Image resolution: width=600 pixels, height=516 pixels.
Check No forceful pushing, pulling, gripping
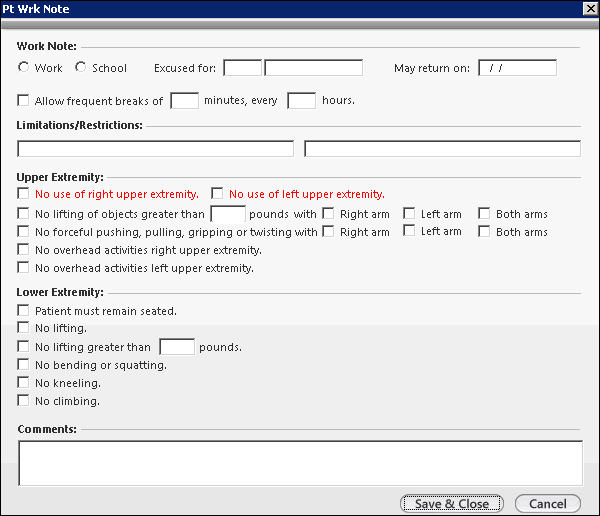[23, 231]
